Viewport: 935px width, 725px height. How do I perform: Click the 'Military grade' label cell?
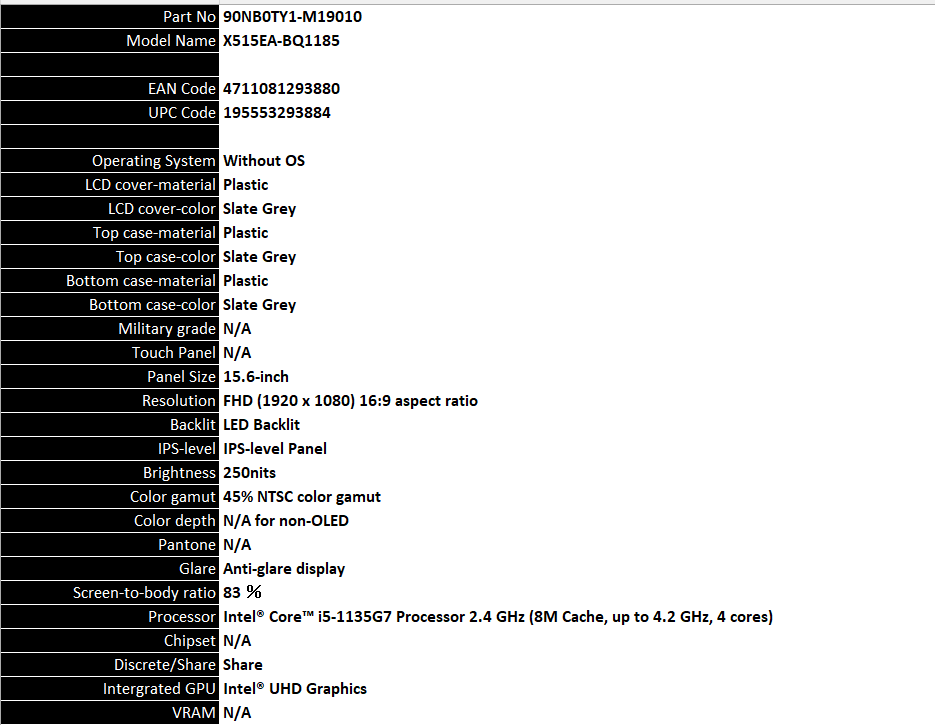(166, 329)
